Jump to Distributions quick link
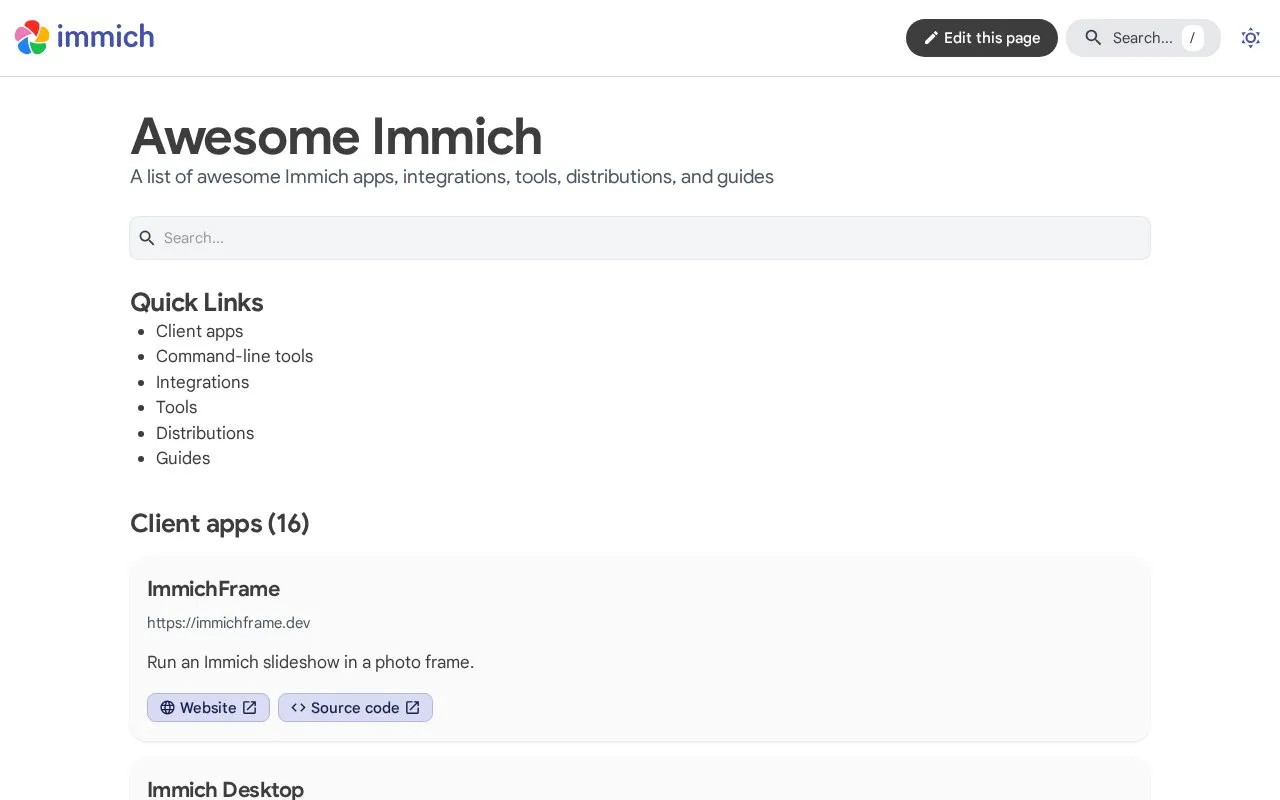The image size is (1280, 800). tap(205, 433)
